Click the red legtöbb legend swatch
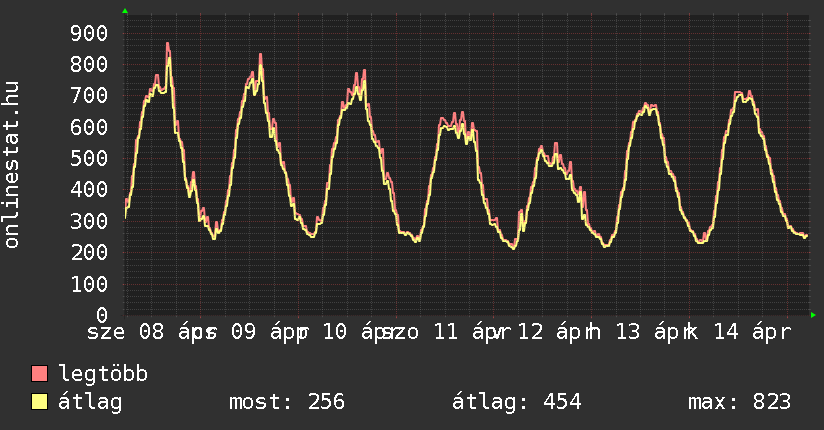The width and height of the screenshot is (824, 430). click(x=40, y=374)
